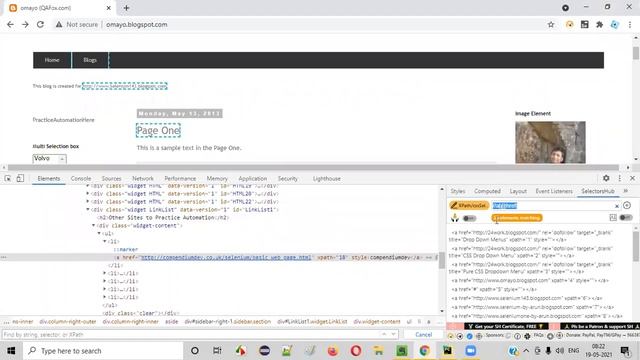Screen dimensions: 640x360
Task: Switch to the Sources tab
Action: coord(111,178)
